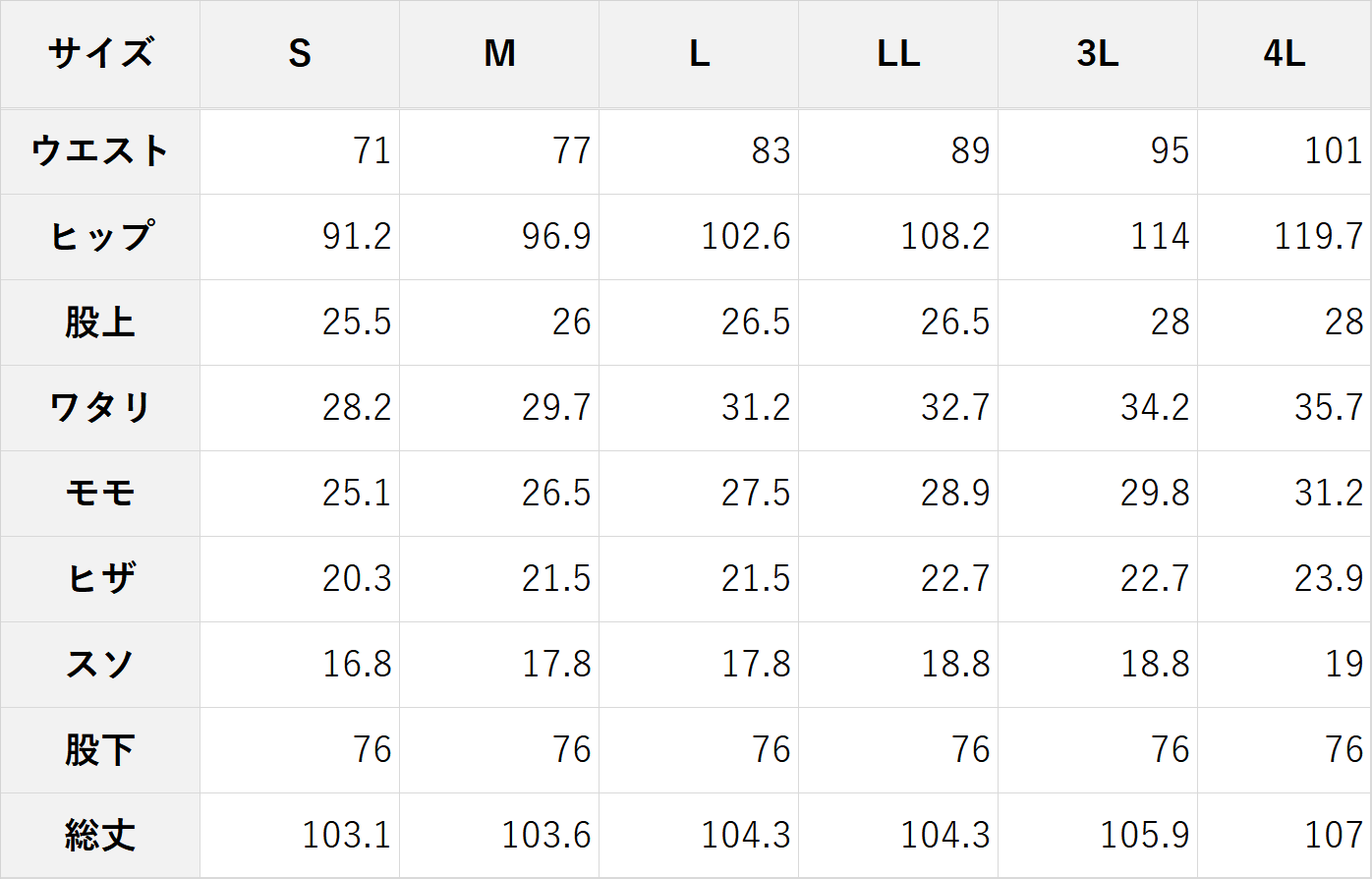Click the 4L waist value 101
The width and height of the screenshot is (1372, 879).
[1334, 151]
